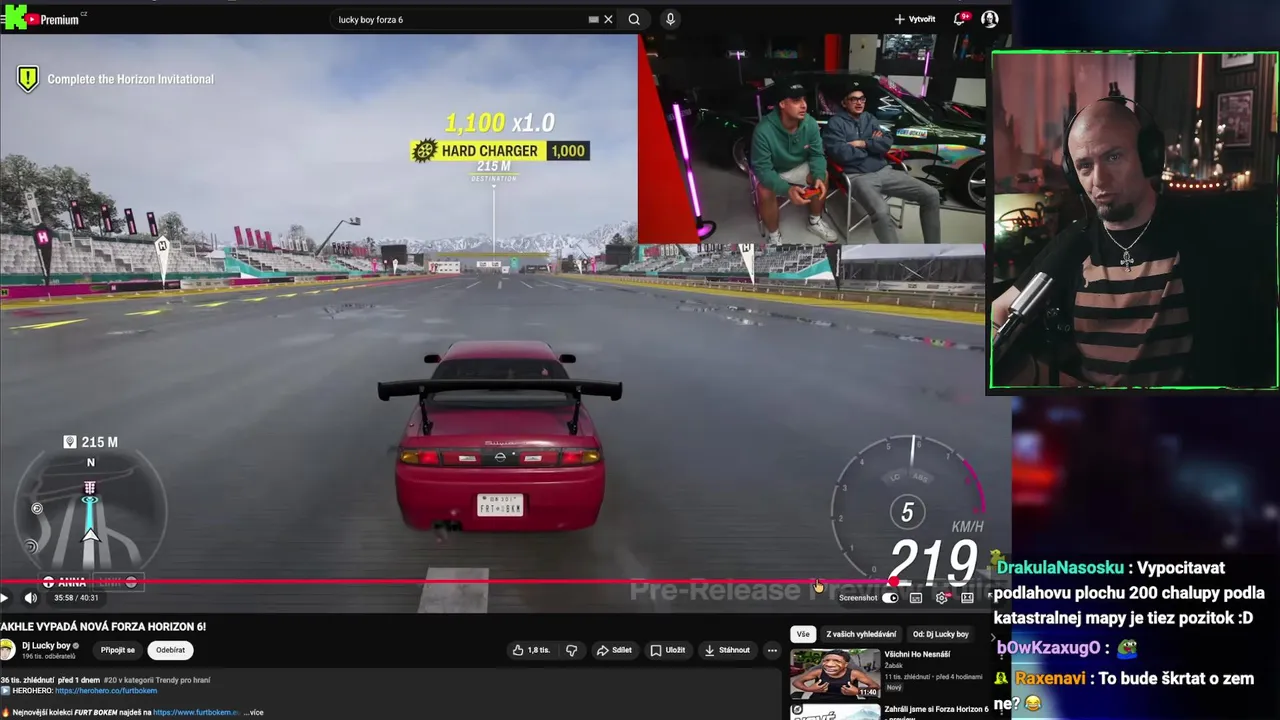Click the 'Complete the Horizon Invitational' objective text
The image size is (1280, 720).
coord(130,79)
